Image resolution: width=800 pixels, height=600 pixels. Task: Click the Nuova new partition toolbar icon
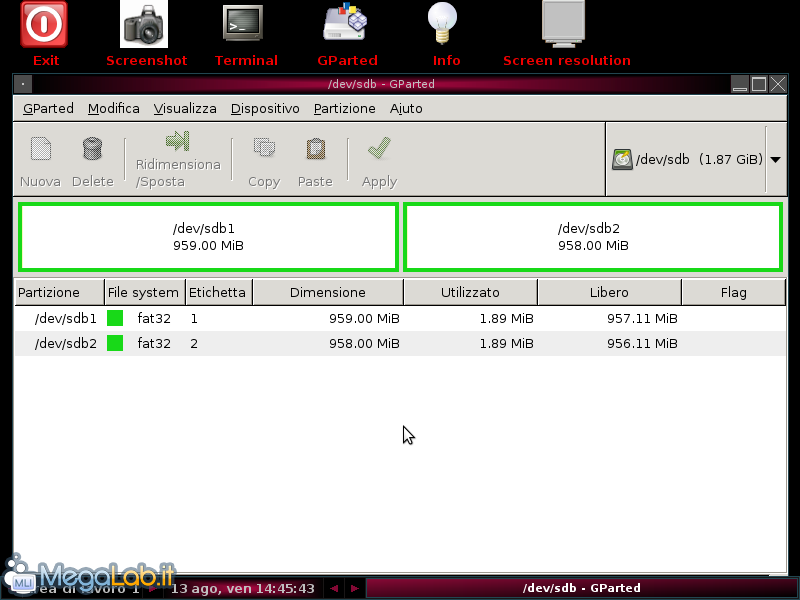point(40,149)
